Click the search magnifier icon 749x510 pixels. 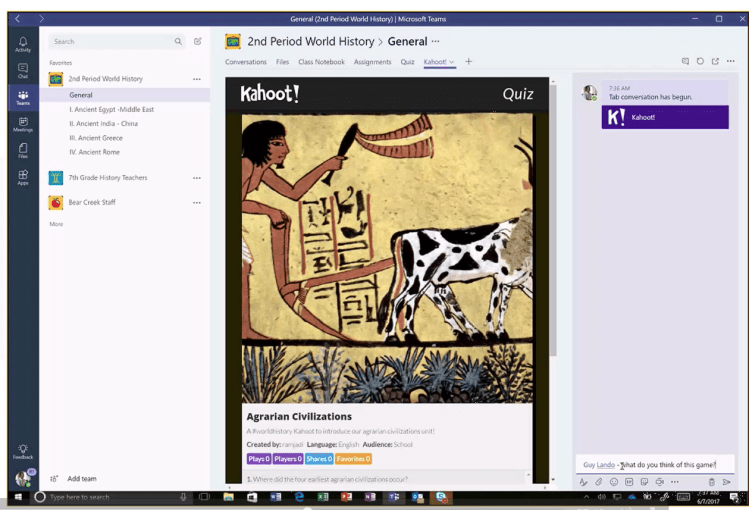[x=178, y=42]
